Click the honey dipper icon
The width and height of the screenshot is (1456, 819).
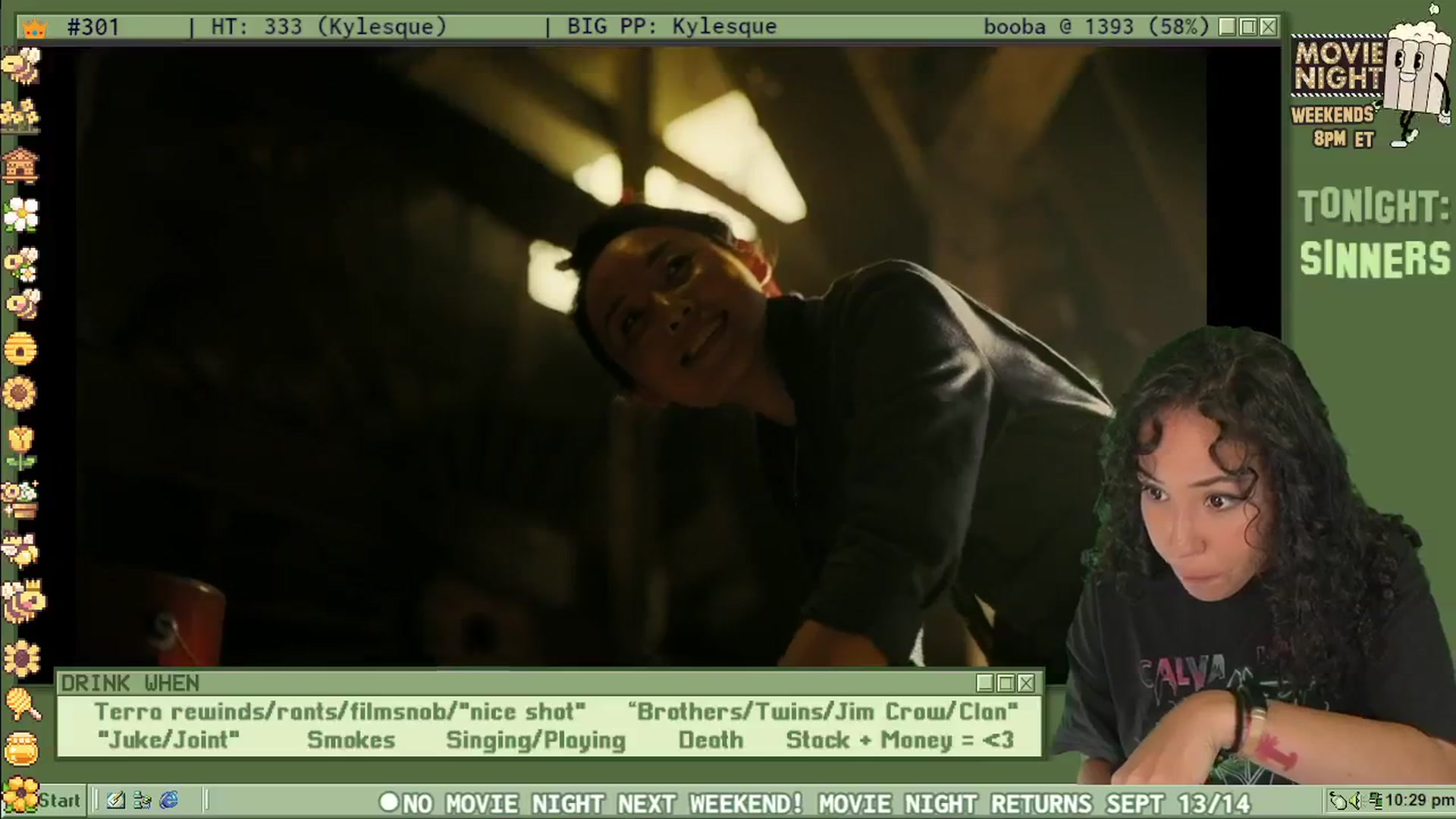pos(22,703)
